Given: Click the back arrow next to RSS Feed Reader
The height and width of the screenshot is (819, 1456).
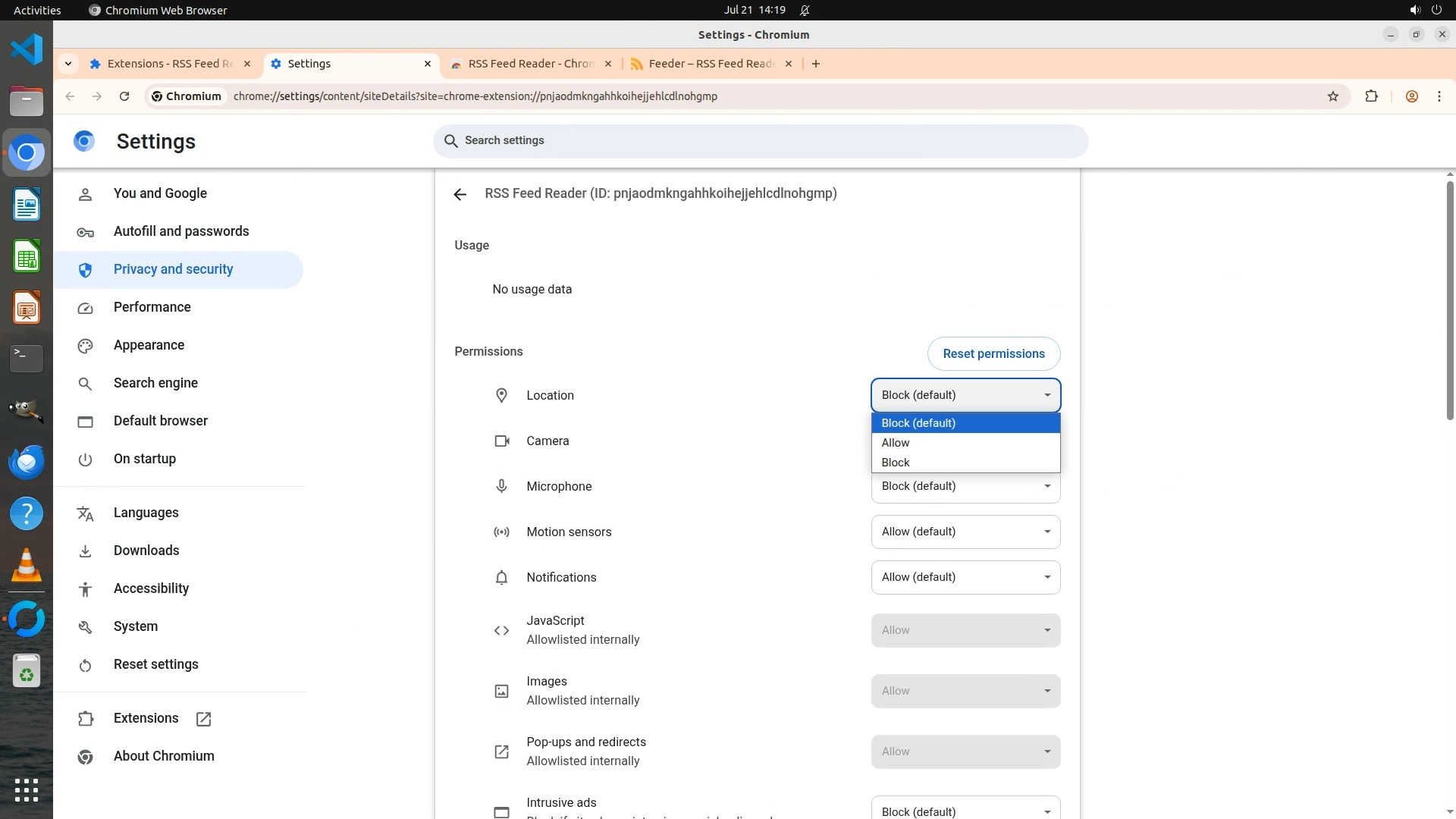Looking at the screenshot, I should pyautogui.click(x=460, y=194).
